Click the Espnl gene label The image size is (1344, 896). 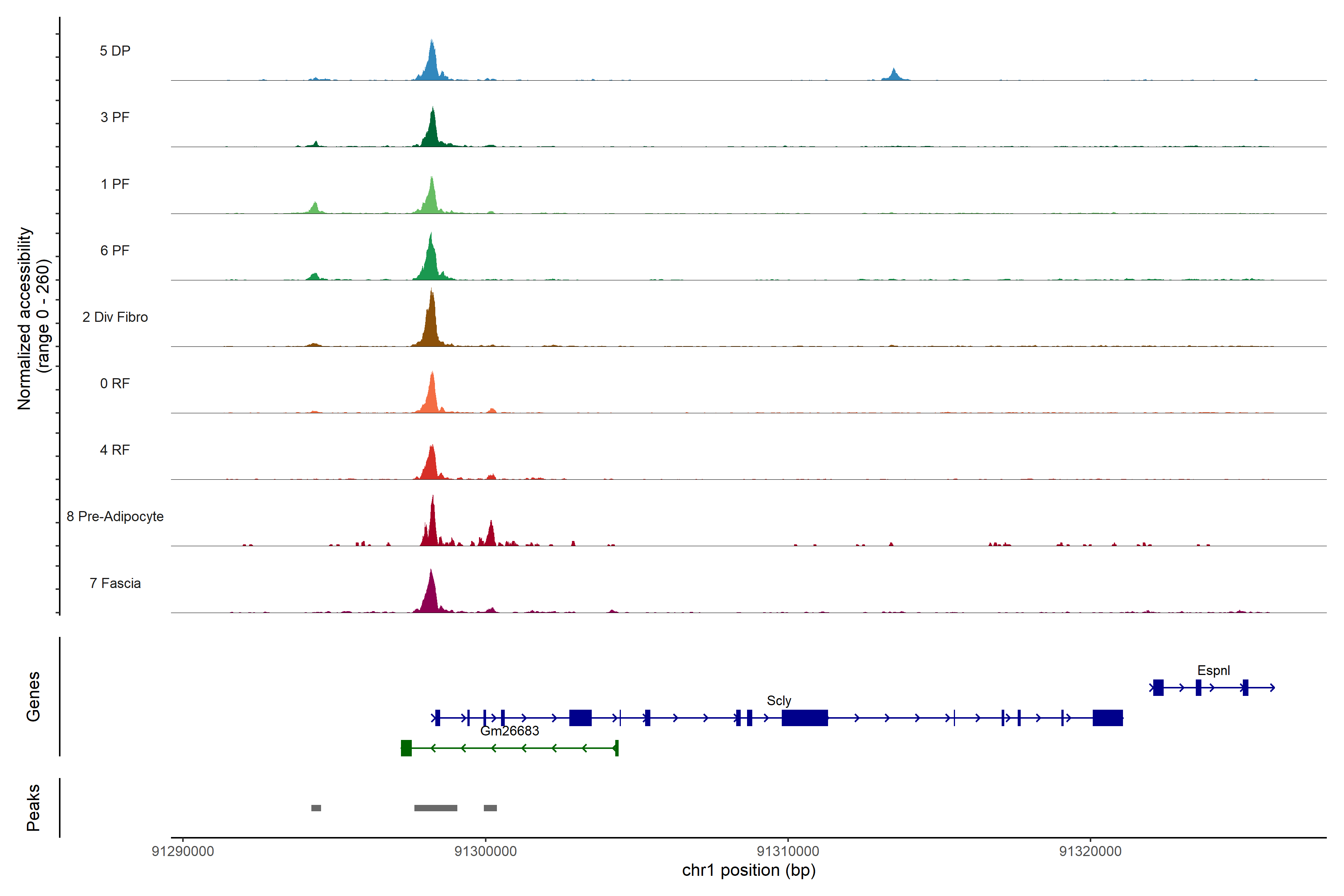[x=1213, y=670]
